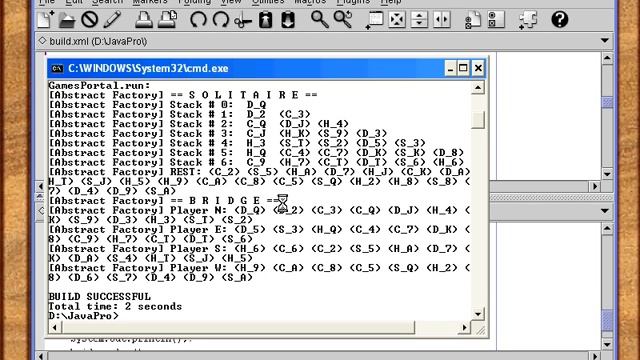The image size is (640, 360).
Task: Paste with the clipboard down-arrow icon
Action: 288,20
